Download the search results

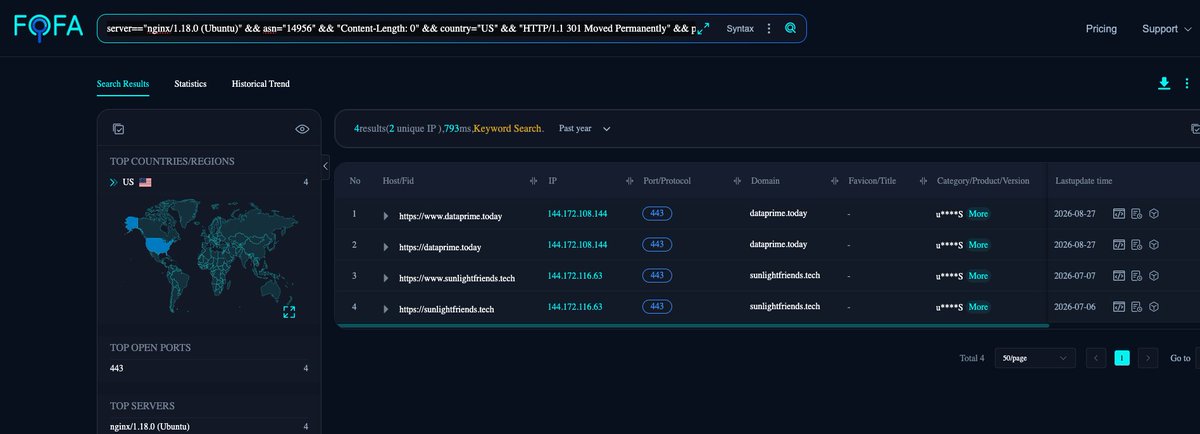click(1163, 84)
